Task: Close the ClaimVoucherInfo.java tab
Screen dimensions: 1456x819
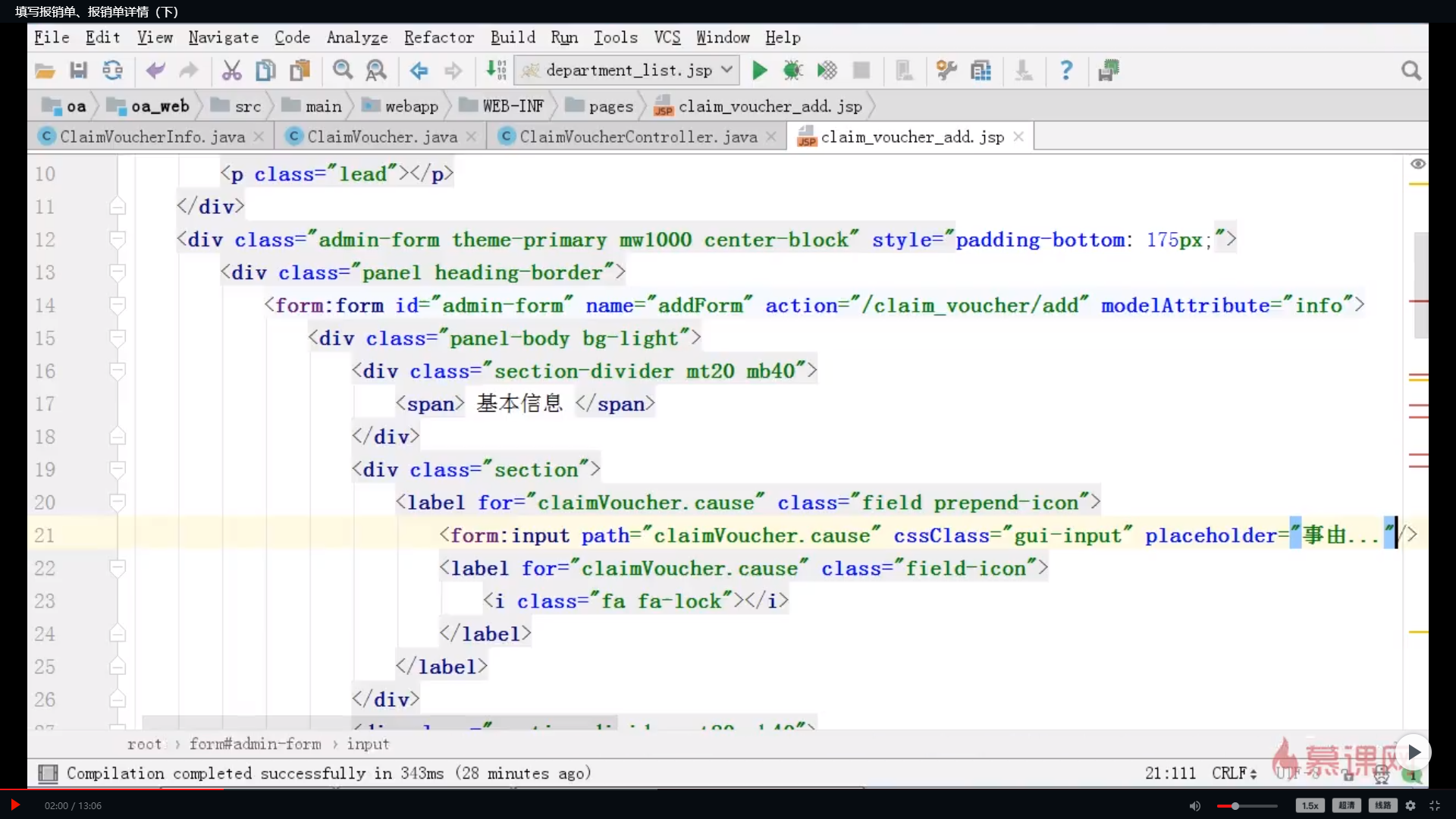Action: point(259,136)
